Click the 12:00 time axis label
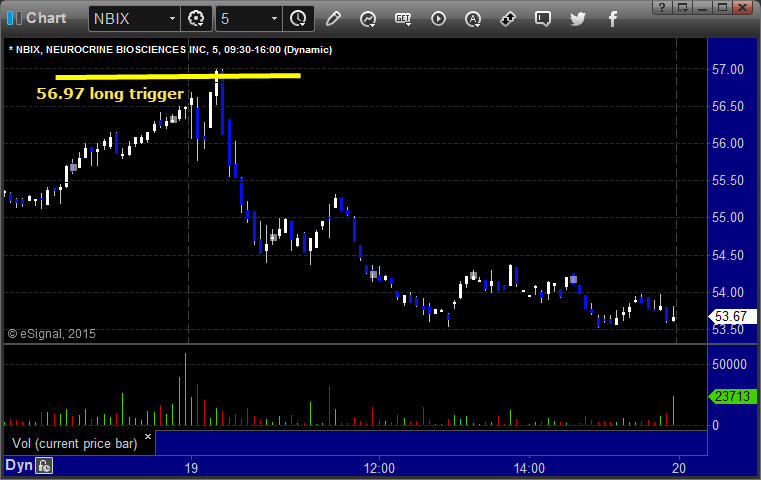This screenshot has height=480, width=761. point(379,468)
